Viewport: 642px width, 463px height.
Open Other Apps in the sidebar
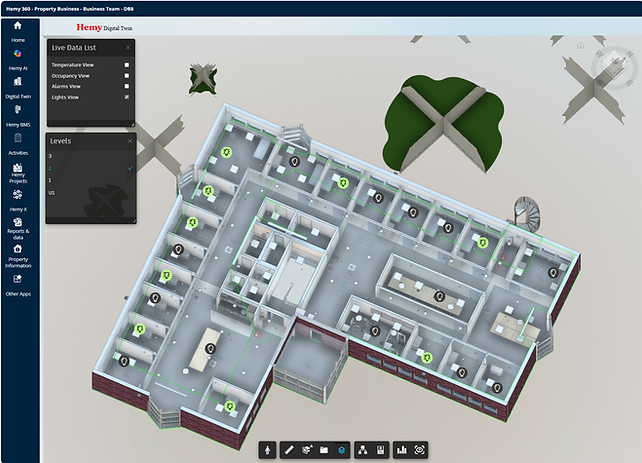click(18, 285)
